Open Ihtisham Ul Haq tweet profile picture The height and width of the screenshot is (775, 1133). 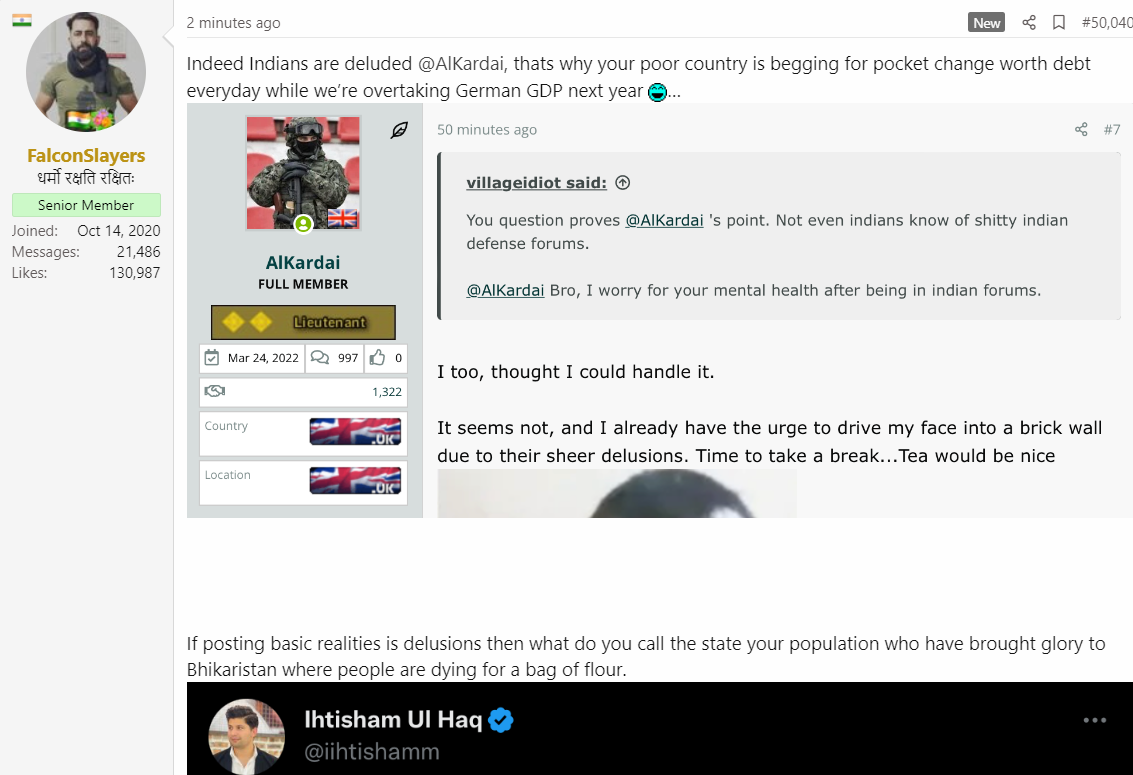(246, 737)
